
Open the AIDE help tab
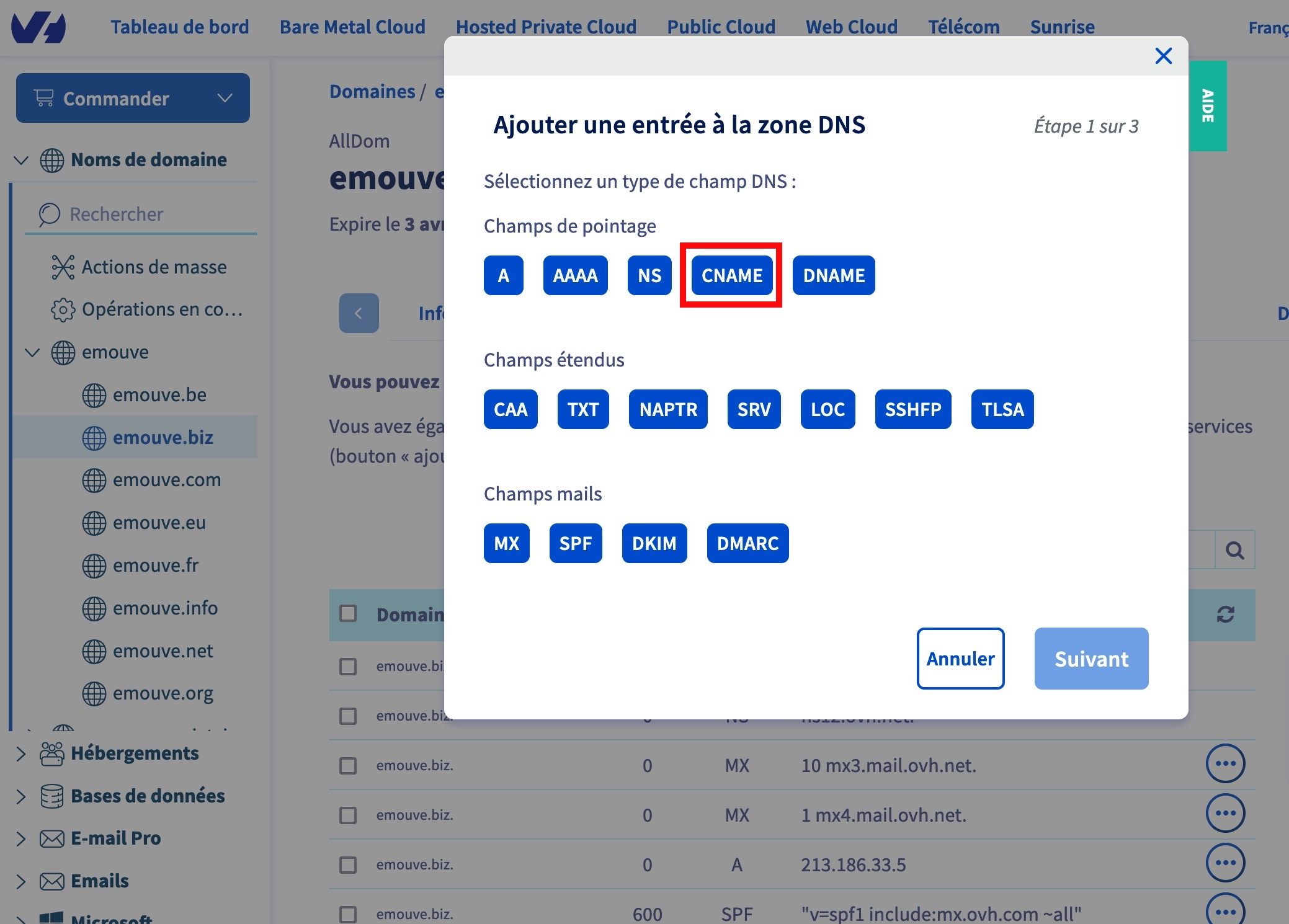1208,106
